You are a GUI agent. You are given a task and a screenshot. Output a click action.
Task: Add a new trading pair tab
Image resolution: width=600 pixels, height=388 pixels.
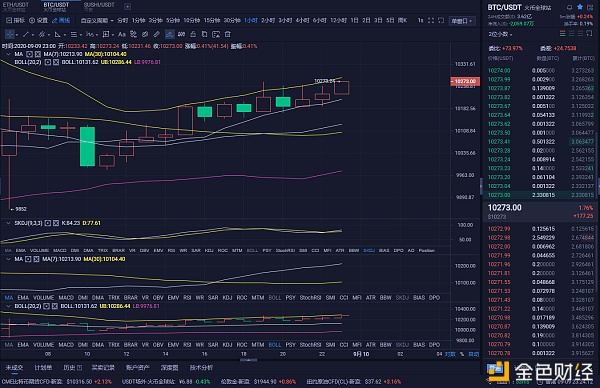coord(127,7)
